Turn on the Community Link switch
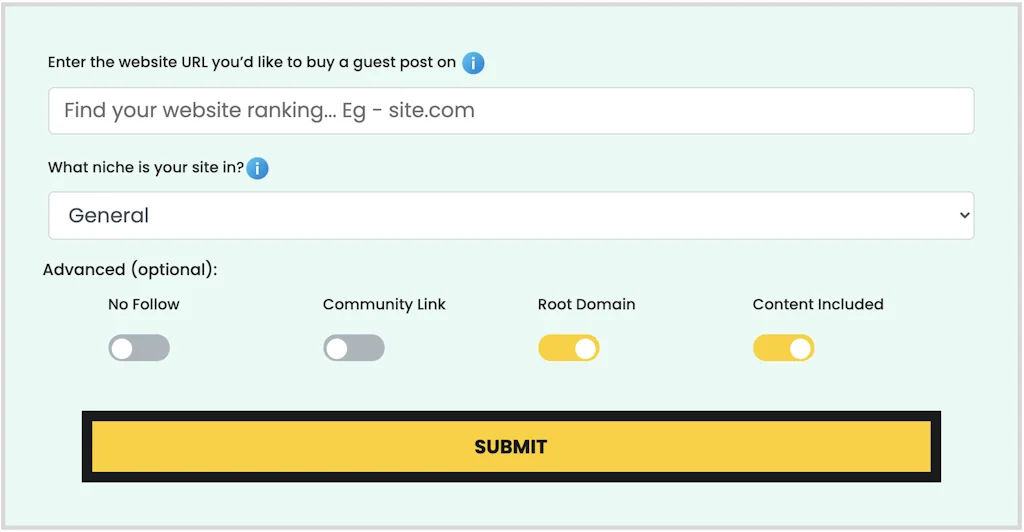The image size is (1024, 532). (x=354, y=348)
